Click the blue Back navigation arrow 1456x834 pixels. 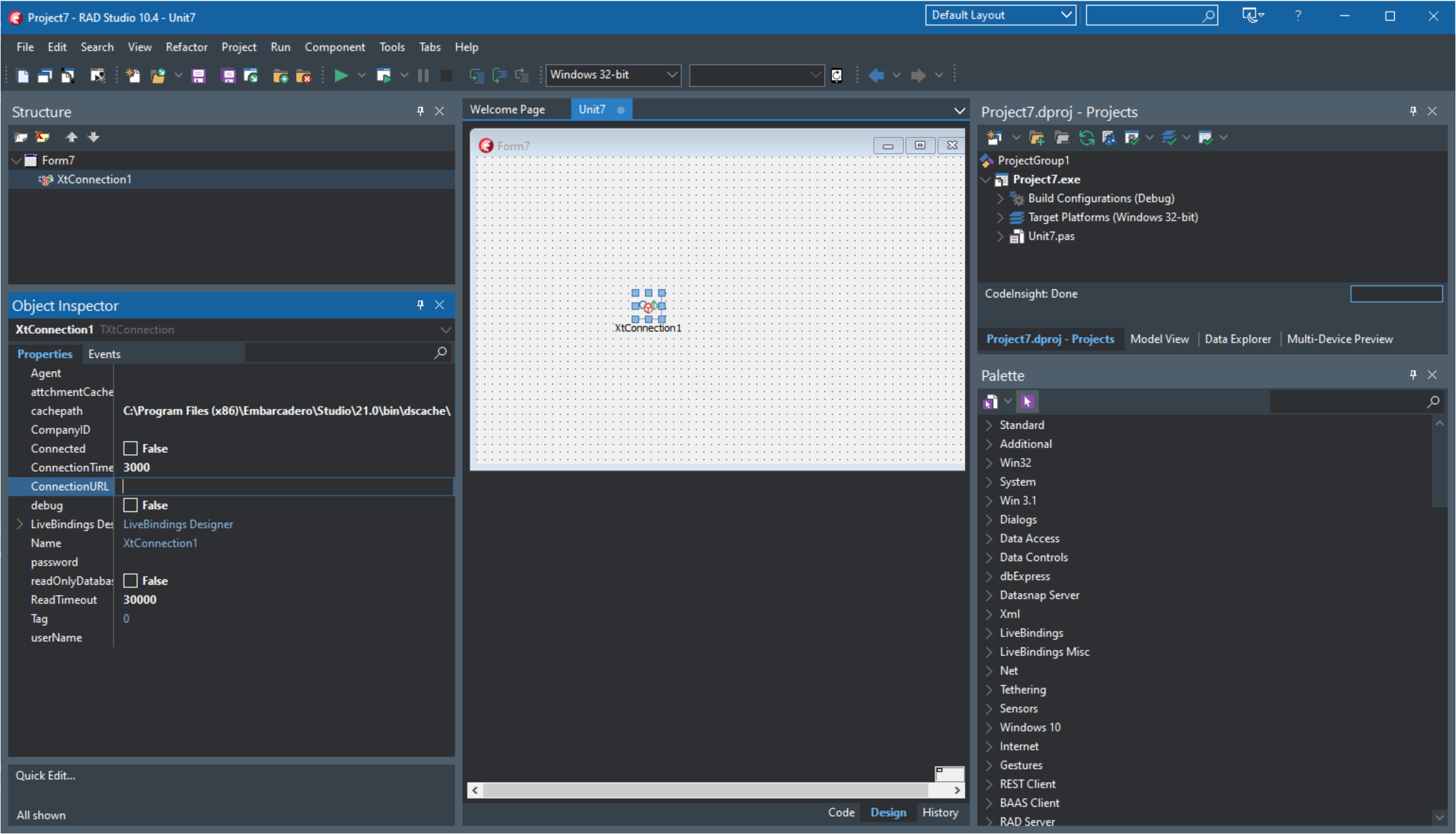876,76
